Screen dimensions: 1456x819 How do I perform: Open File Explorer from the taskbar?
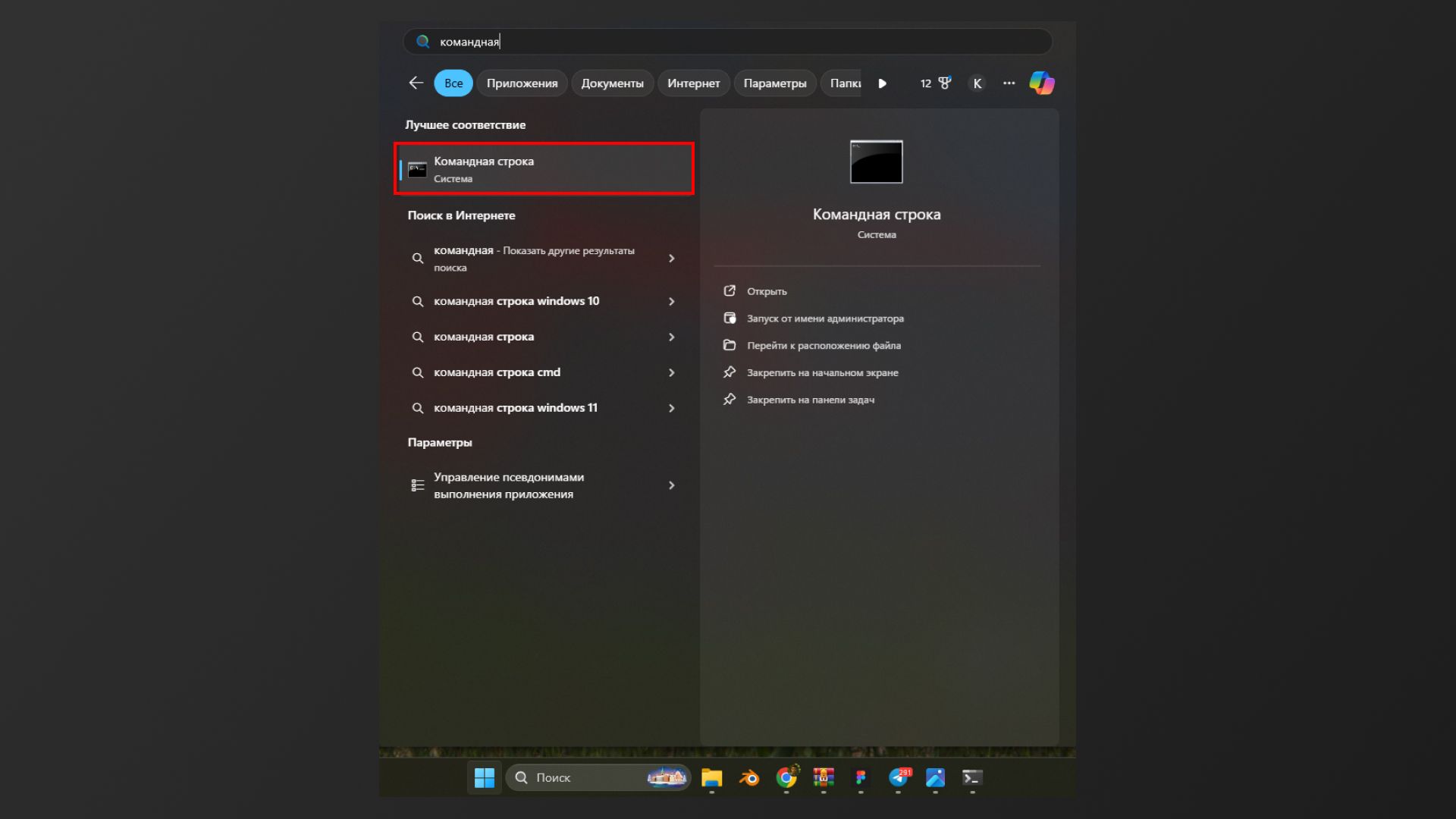[711, 777]
